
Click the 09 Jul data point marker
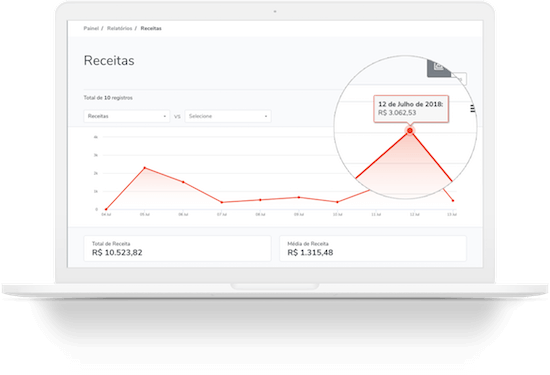299,197
